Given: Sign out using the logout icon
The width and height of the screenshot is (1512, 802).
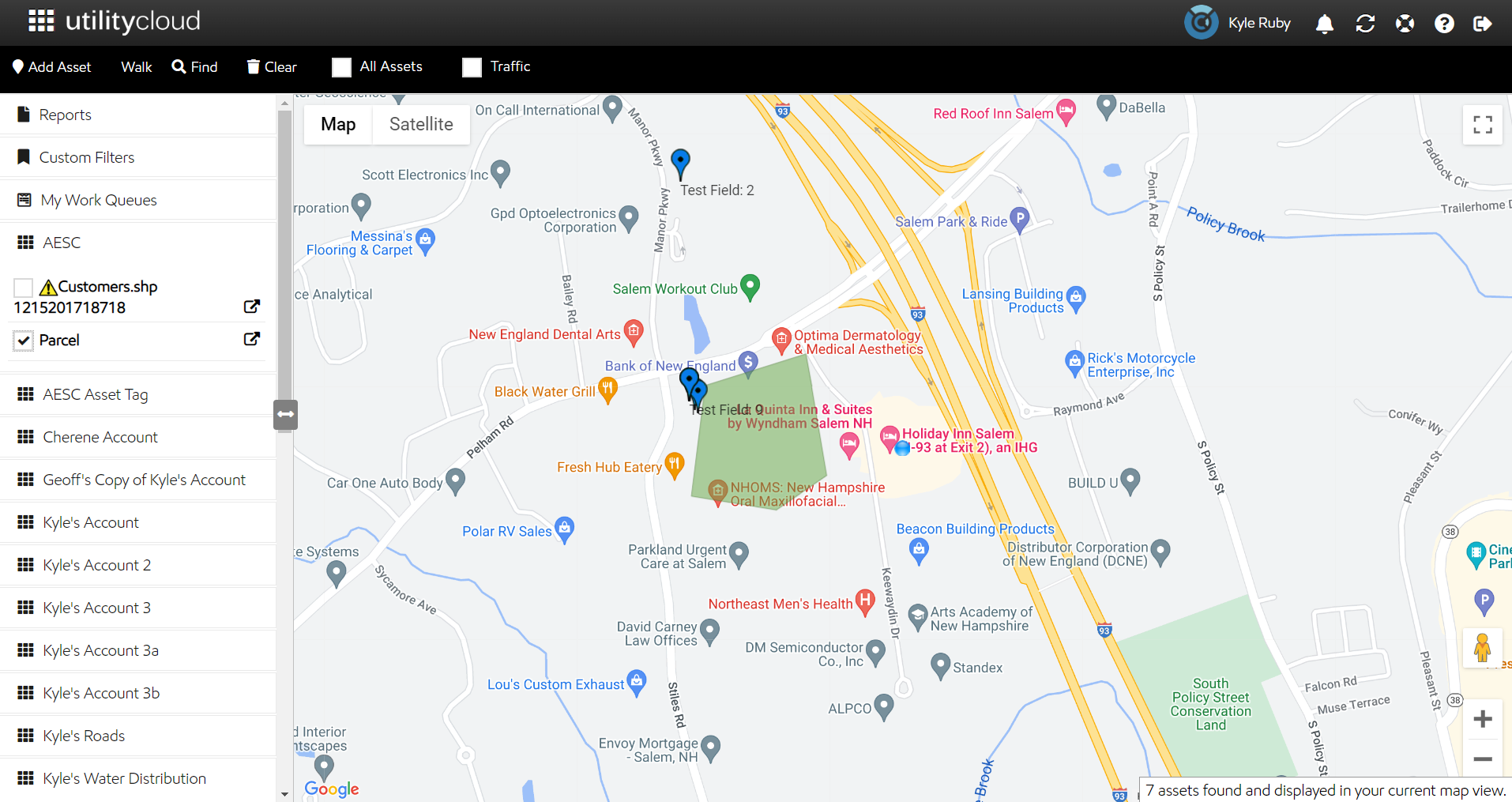Looking at the screenshot, I should click(x=1484, y=24).
